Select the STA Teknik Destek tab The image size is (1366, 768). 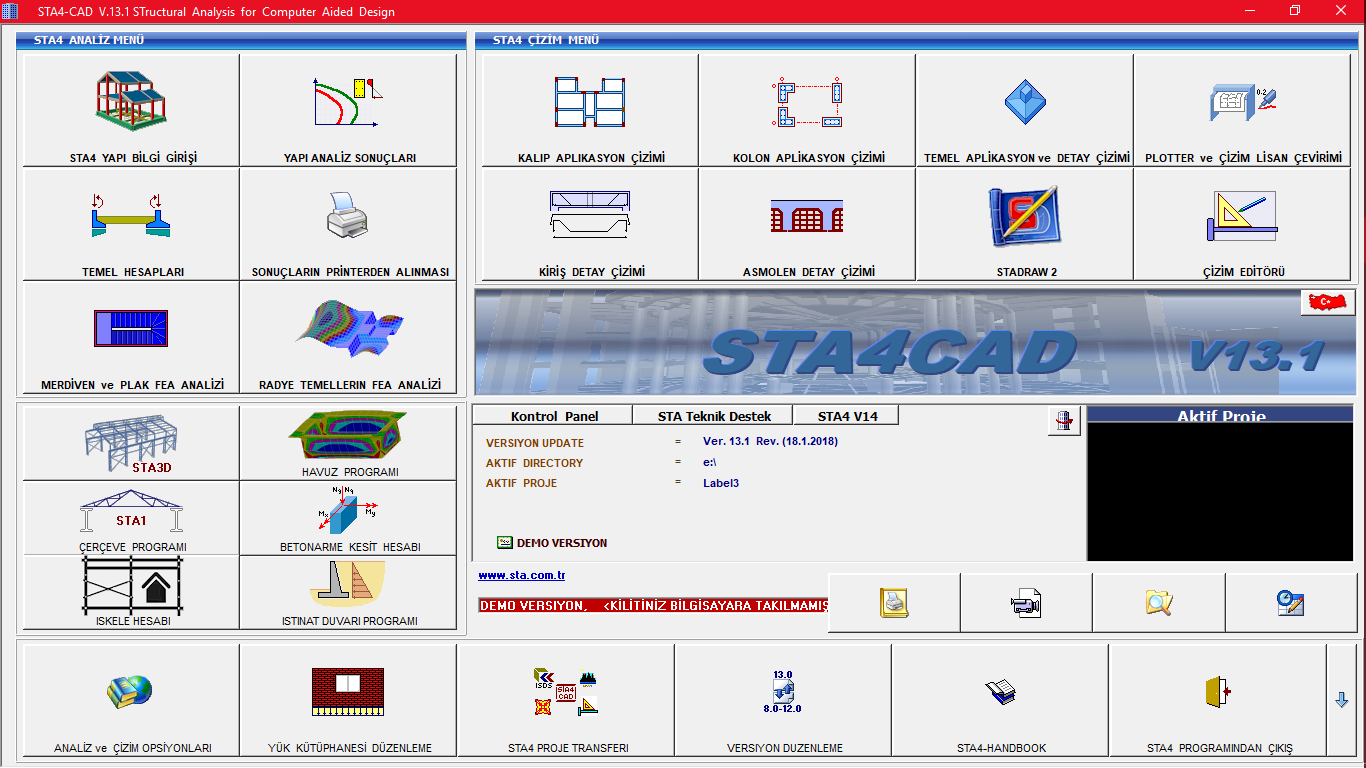(712, 416)
